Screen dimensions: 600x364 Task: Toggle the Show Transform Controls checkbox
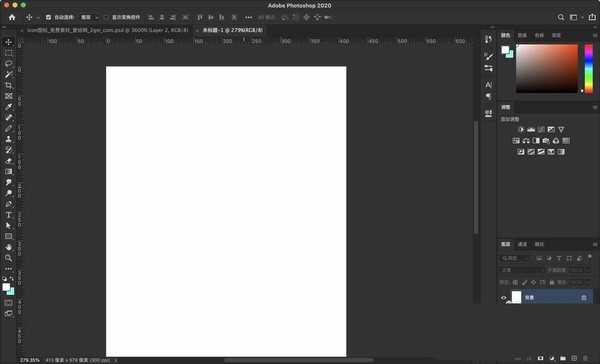106,18
